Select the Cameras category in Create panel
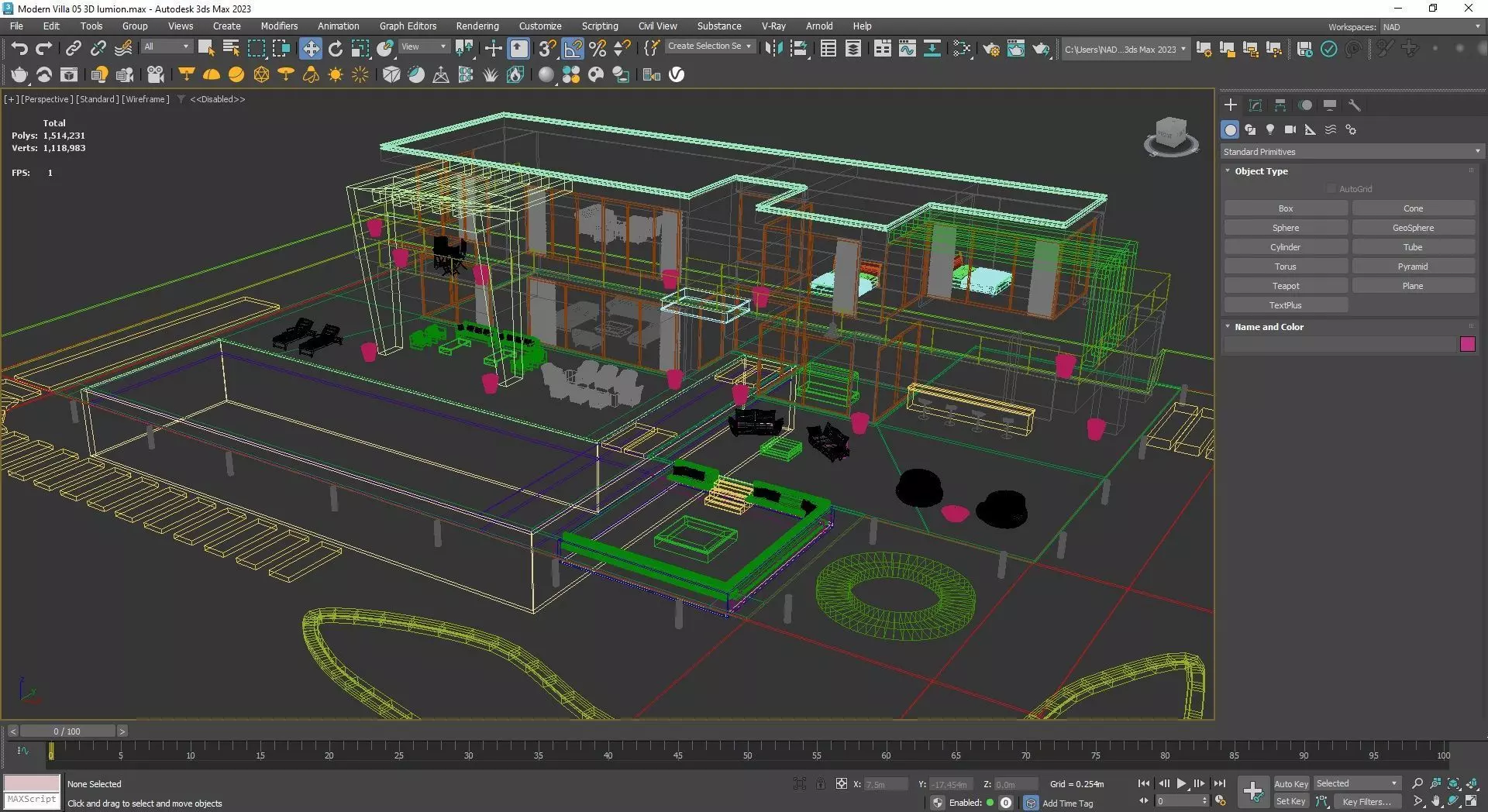Image resolution: width=1488 pixels, height=812 pixels. (x=1290, y=129)
